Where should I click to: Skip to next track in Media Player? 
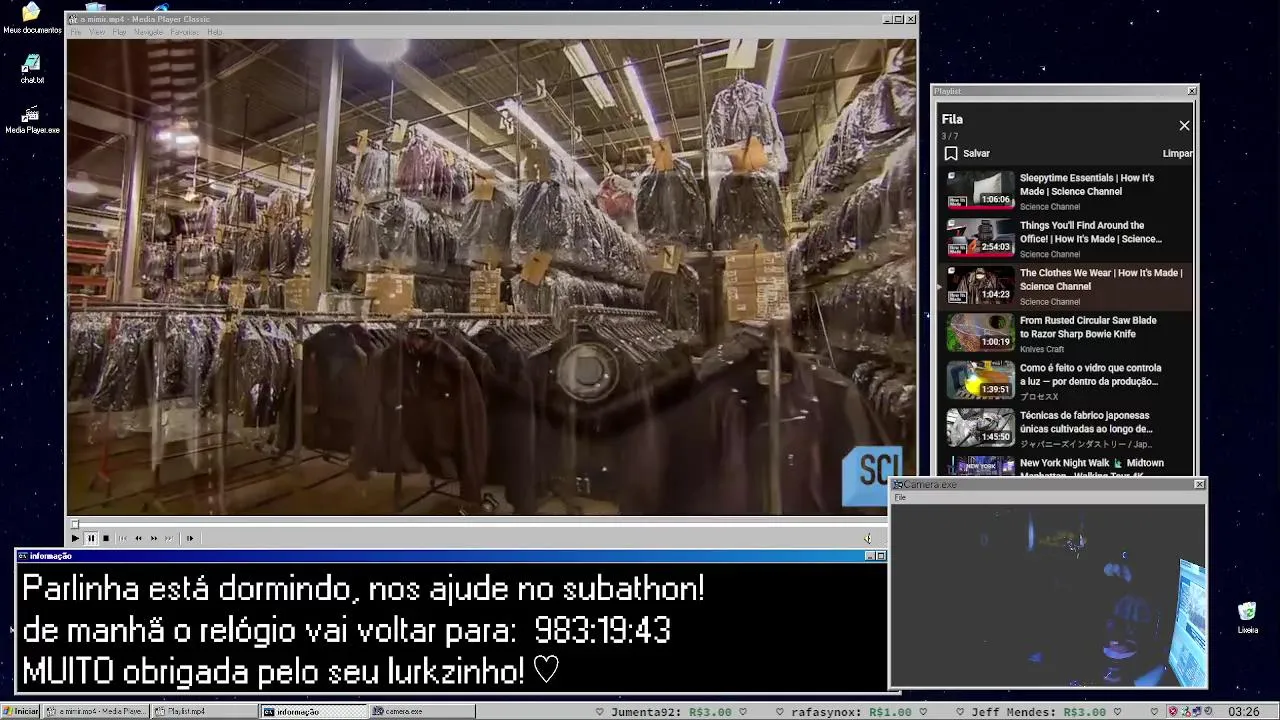tap(169, 538)
